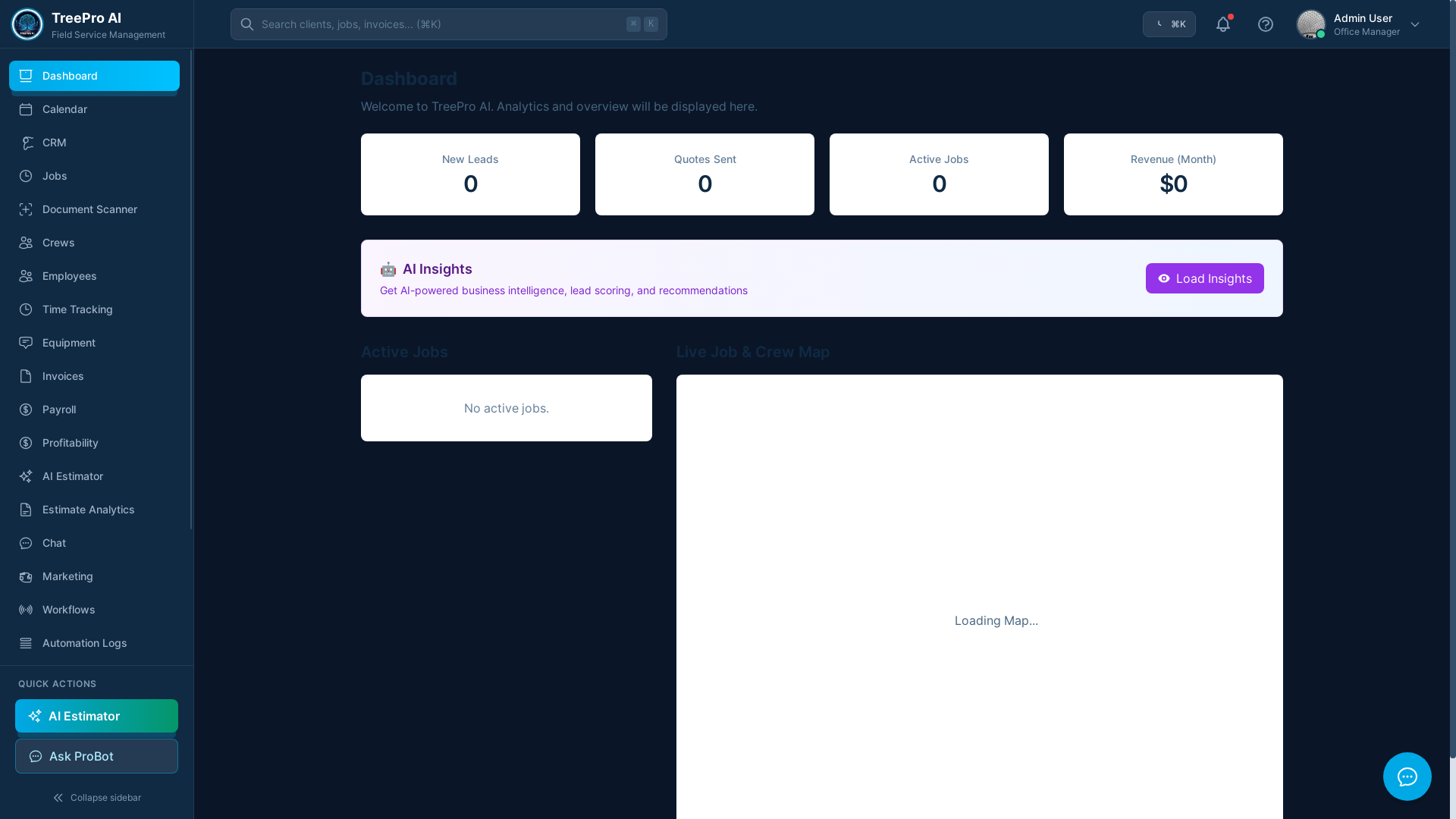The image size is (1456, 819).
Task: Click the Jobs clock icon
Action: [26, 176]
